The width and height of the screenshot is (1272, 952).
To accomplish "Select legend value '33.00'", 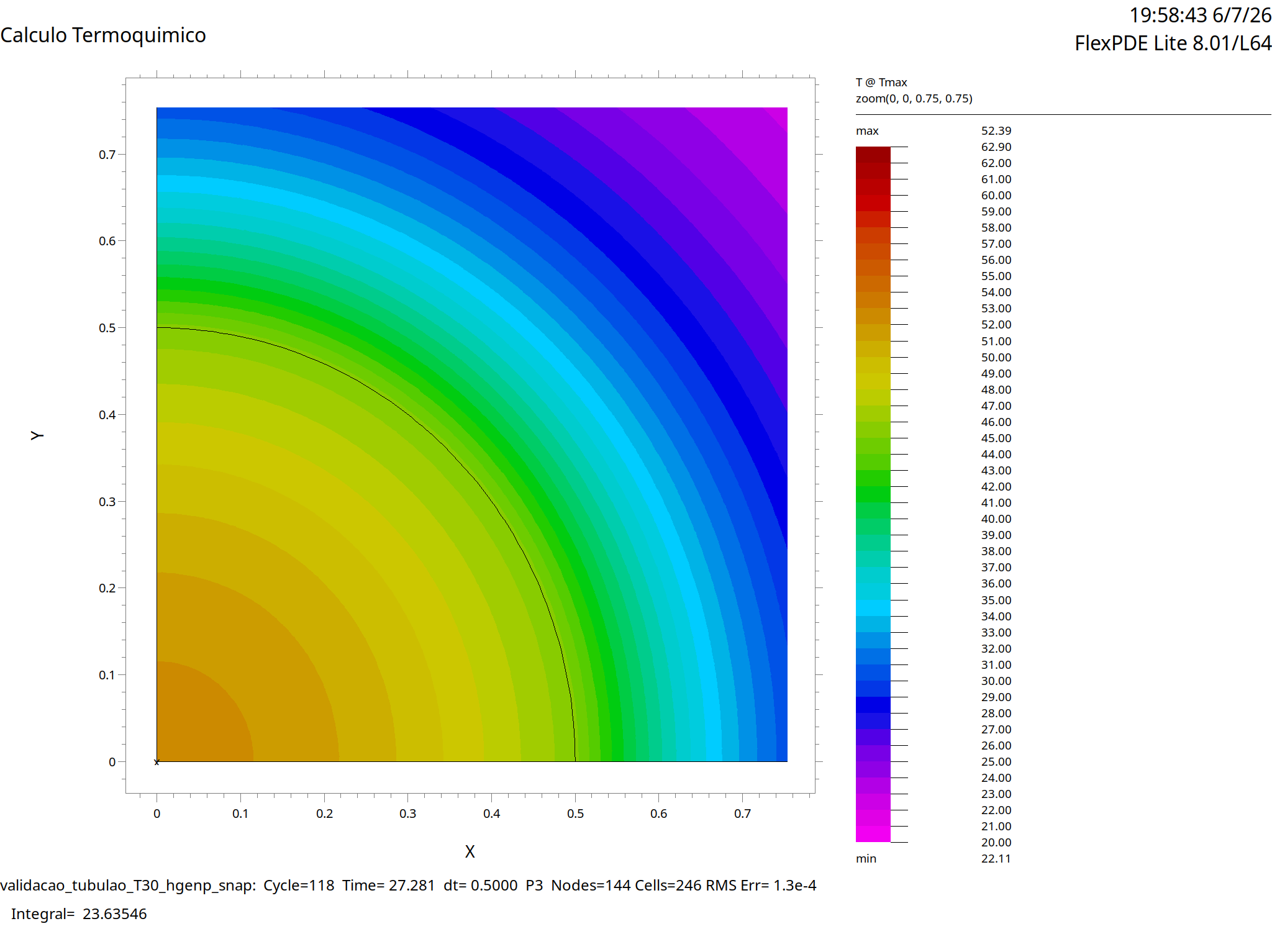I will [x=996, y=633].
